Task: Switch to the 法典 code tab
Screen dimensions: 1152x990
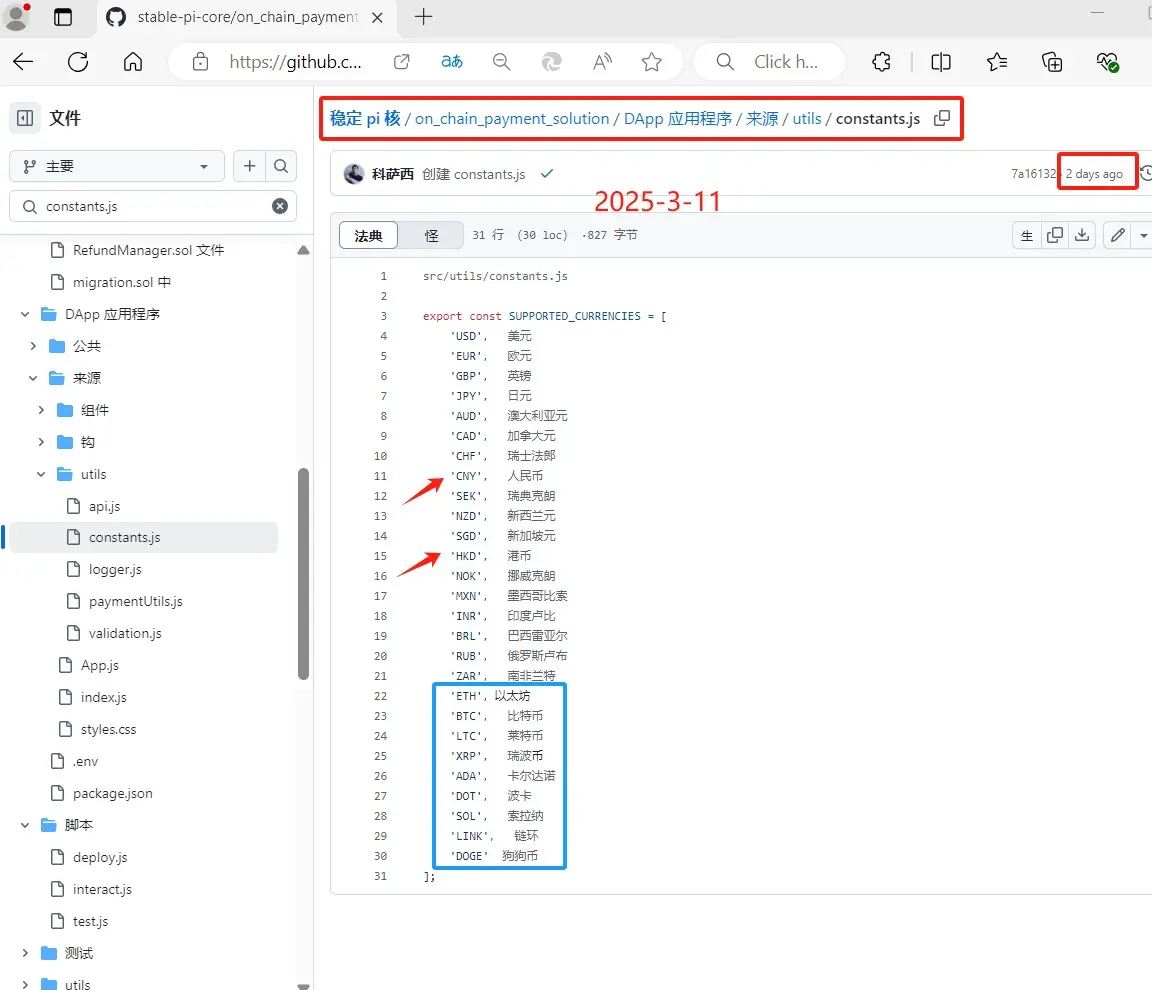Action: point(368,235)
